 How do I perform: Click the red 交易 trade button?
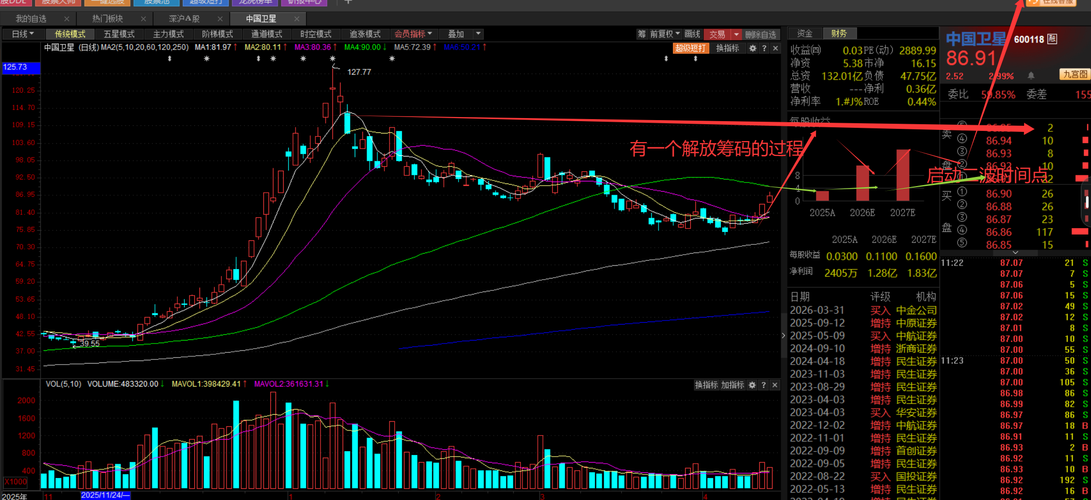pos(717,34)
